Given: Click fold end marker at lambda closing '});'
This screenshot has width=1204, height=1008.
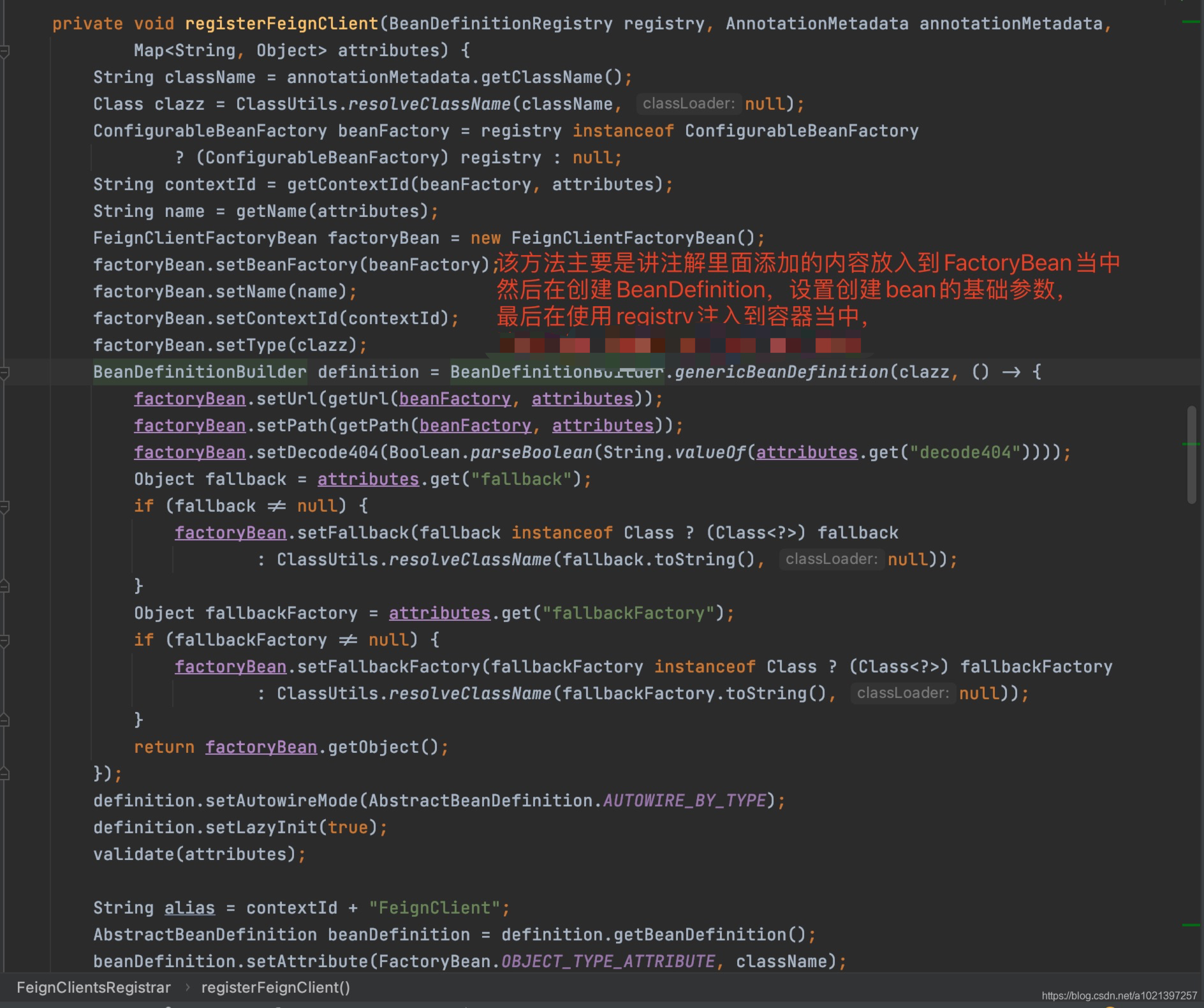Looking at the screenshot, I should [4, 774].
